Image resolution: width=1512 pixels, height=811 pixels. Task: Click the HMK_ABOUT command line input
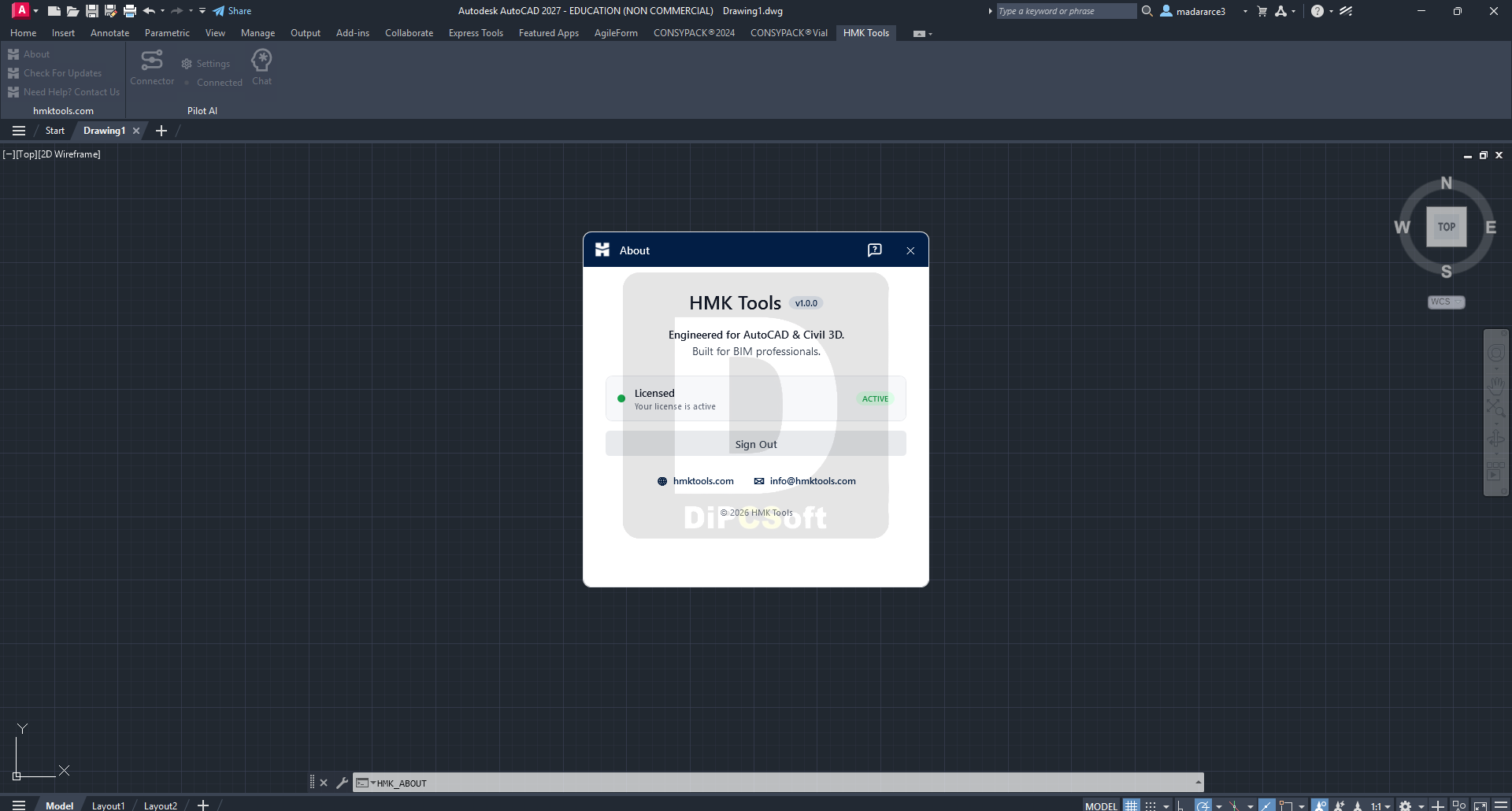778,783
